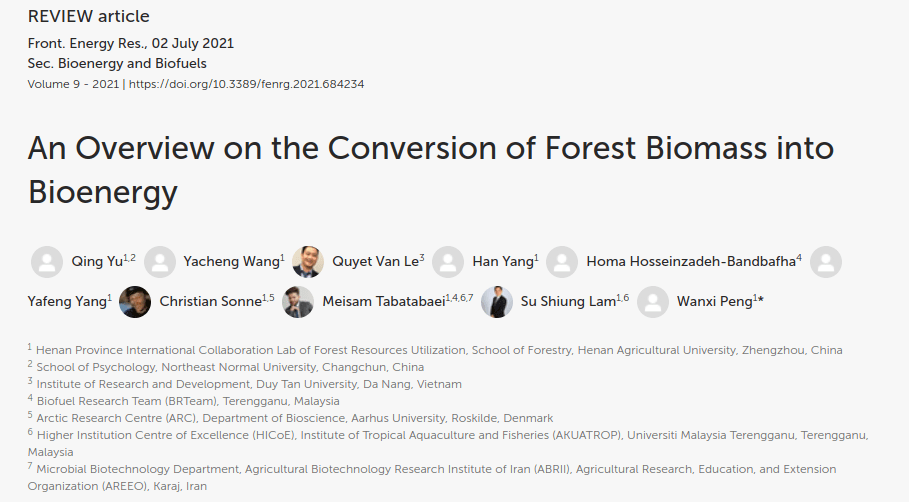The width and height of the screenshot is (909, 502).
Task: Open the article DOI link
Action: click(246, 84)
